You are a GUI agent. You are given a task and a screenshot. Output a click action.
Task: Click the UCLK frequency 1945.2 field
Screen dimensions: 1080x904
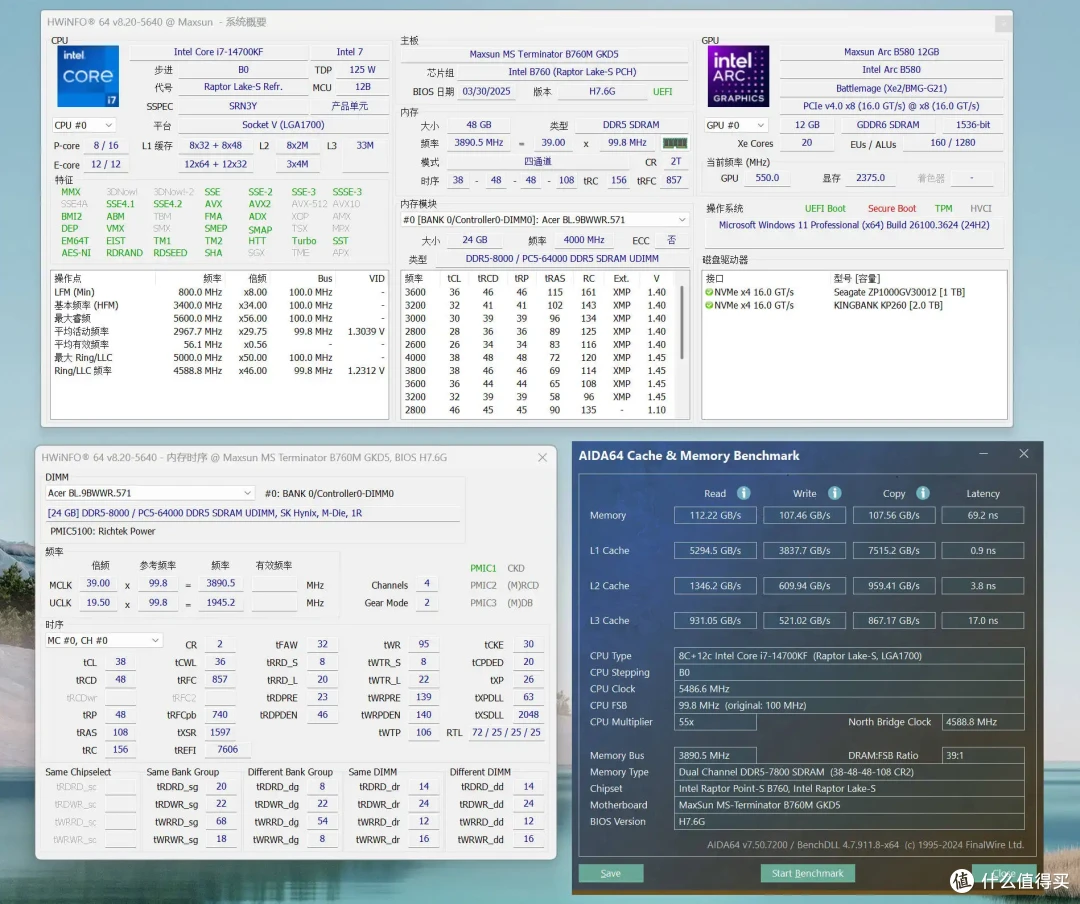tap(220, 602)
